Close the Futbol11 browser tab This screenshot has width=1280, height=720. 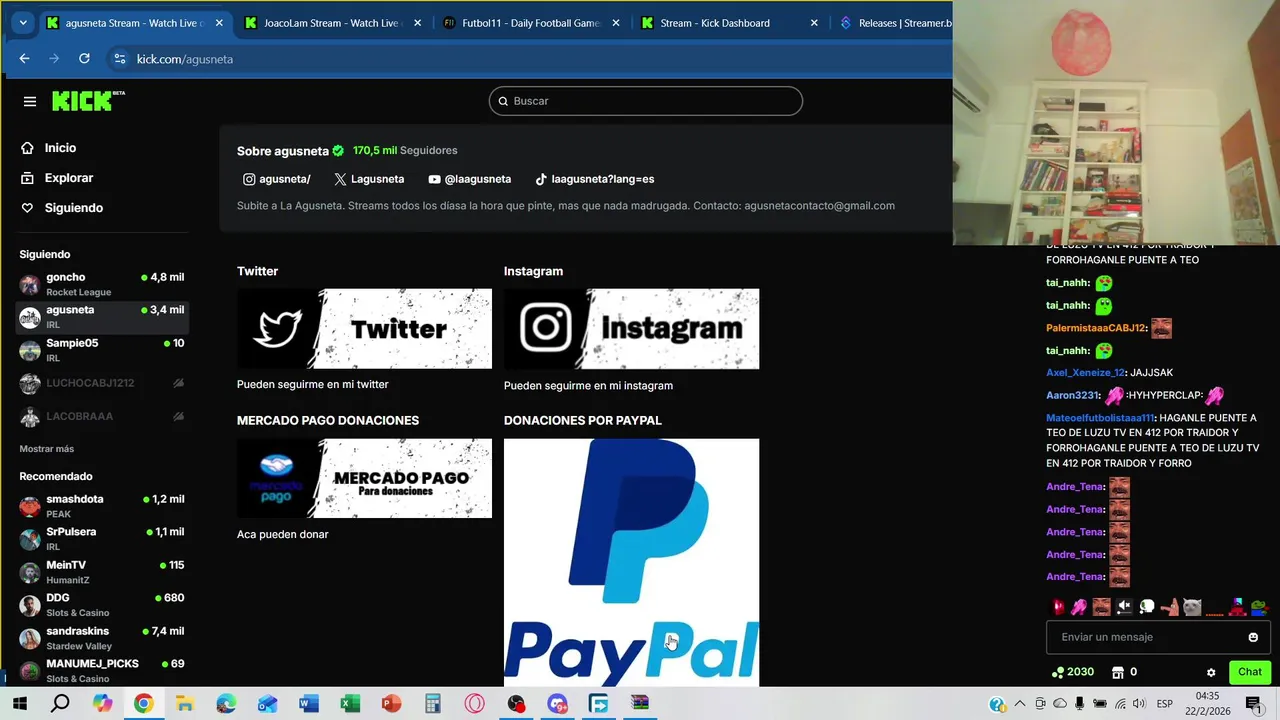616,23
